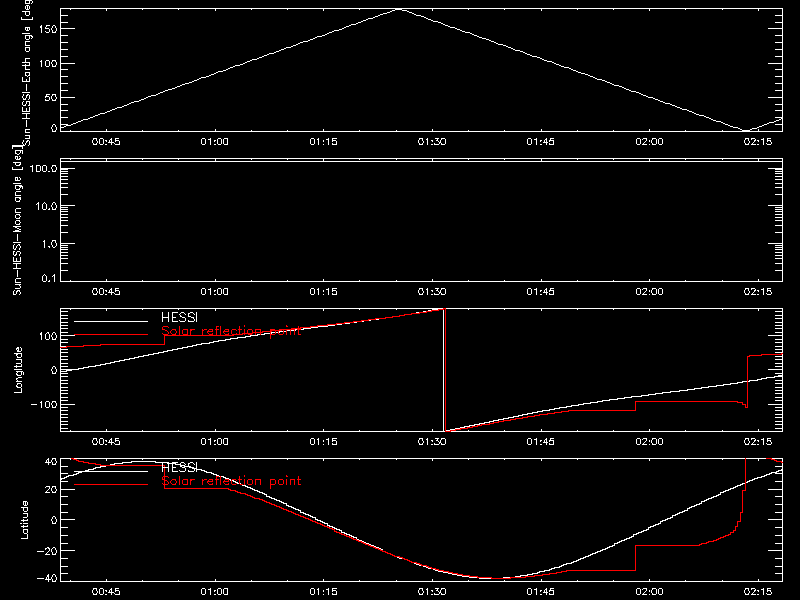Select 02:00 time label under Sun-HESSI-Moon plot
The width and height of the screenshot is (800, 600).
pyautogui.click(x=649, y=291)
